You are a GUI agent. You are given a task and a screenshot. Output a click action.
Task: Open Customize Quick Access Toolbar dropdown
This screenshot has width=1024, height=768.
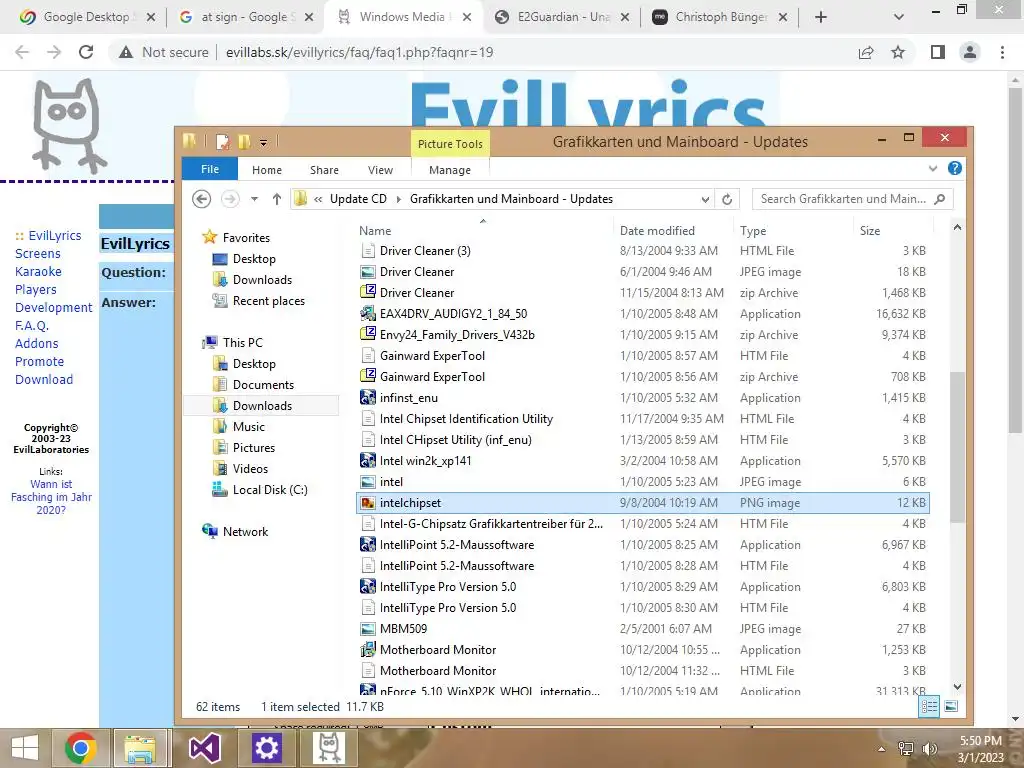coord(263,142)
